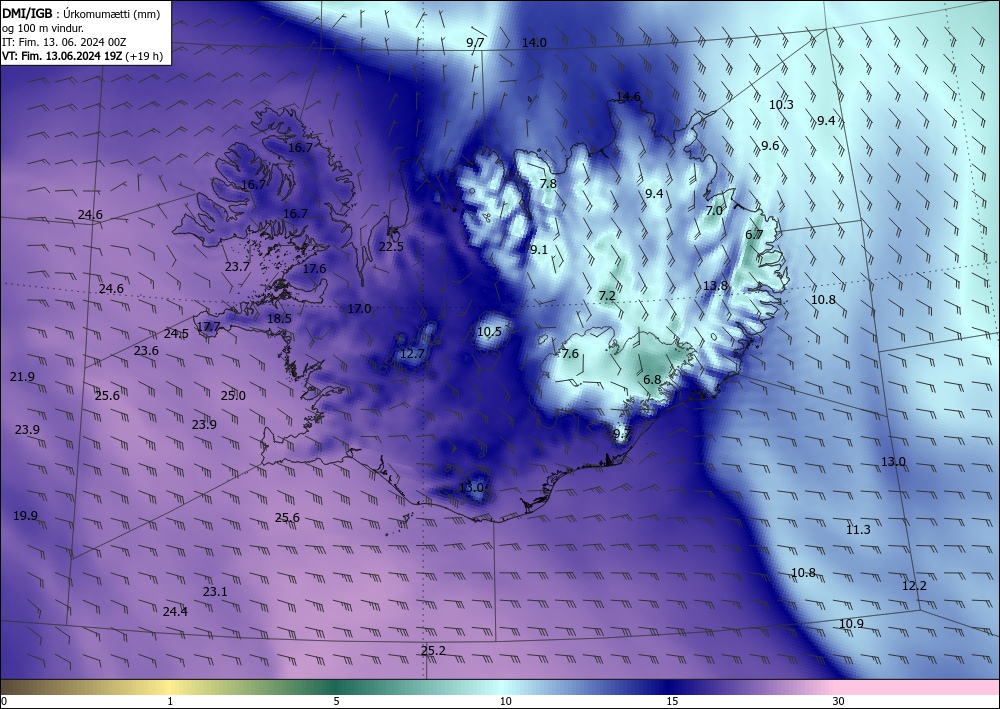The height and width of the screenshot is (709, 1000).
Task: Click the 23.1 value label
Action: tap(215, 592)
